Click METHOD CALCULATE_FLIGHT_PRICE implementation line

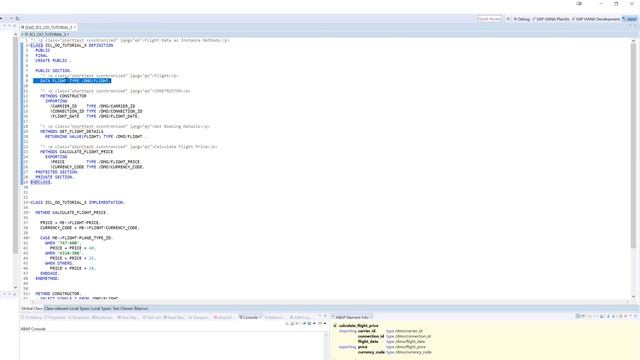pyautogui.click(x=71, y=213)
